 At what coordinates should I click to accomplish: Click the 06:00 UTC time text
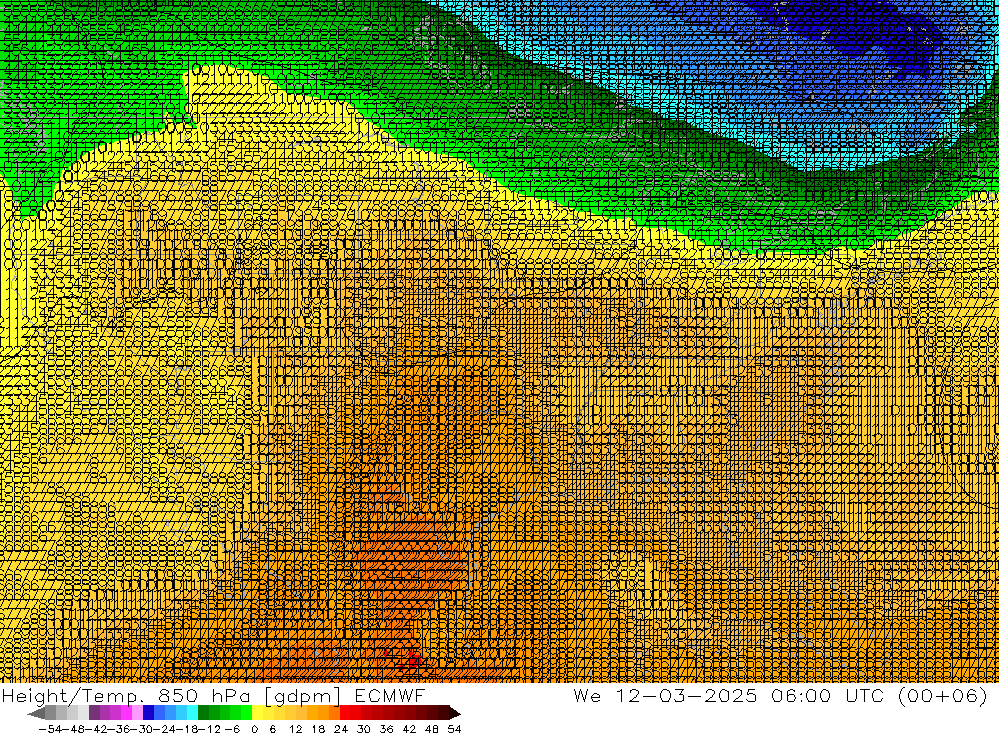(x=828, y=695)
